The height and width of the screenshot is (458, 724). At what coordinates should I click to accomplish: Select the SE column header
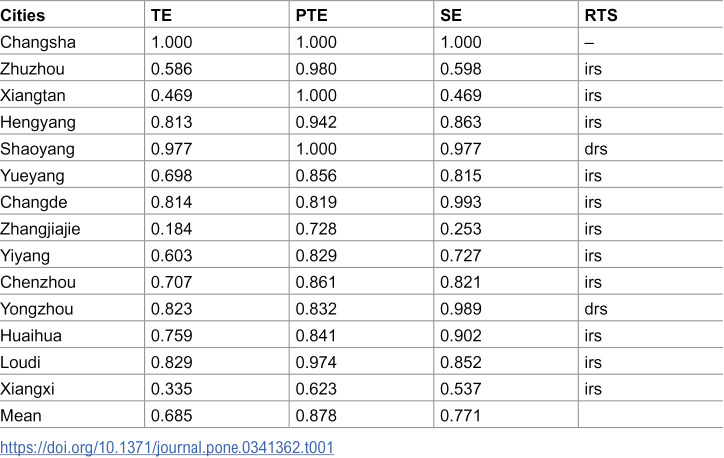pos(451,15)
